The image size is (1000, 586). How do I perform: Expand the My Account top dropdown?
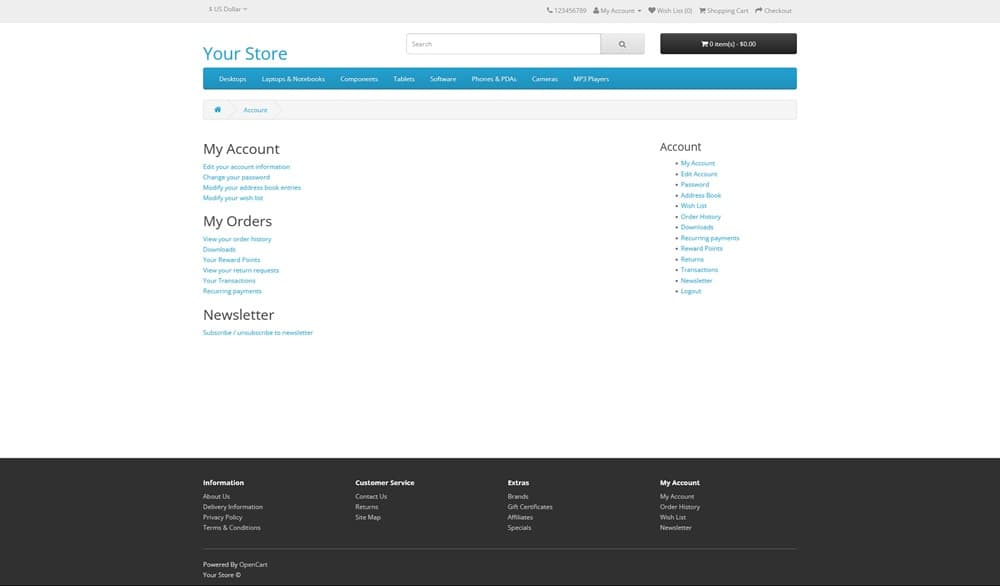(x=617, y=10)
